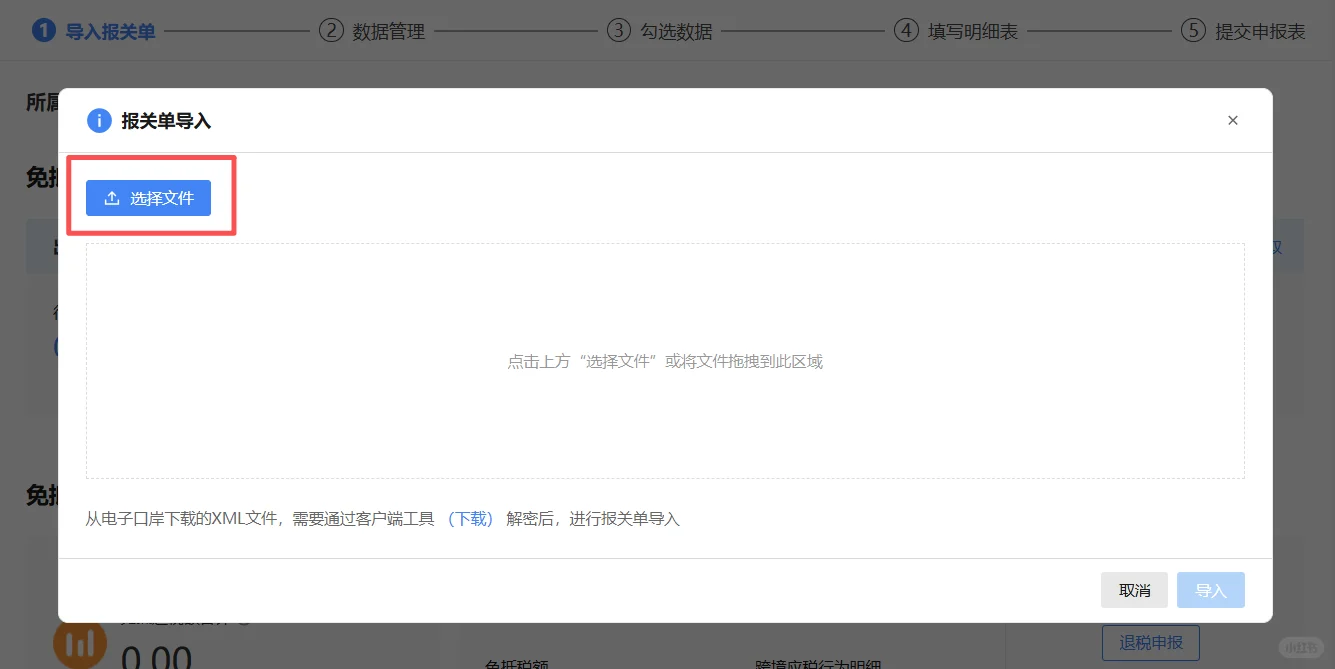Go to step 1 导入报关单
This screenshot has width=1335, height=669.
click(94, 31)
